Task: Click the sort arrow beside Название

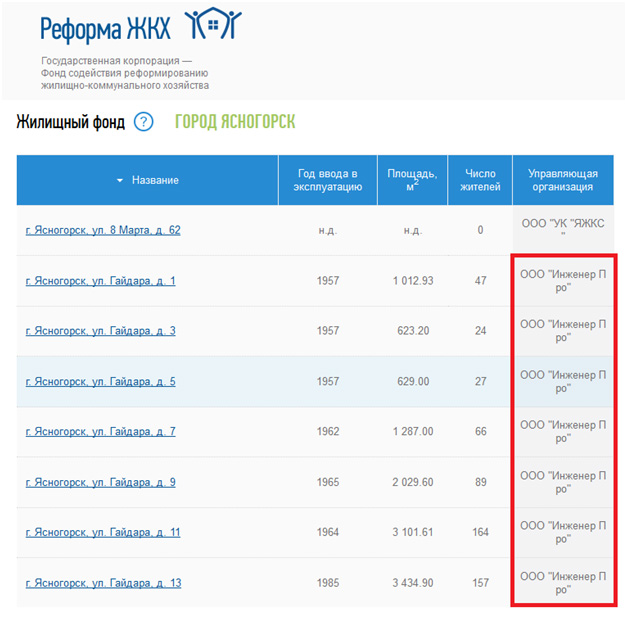Action: tap(120, 180)
